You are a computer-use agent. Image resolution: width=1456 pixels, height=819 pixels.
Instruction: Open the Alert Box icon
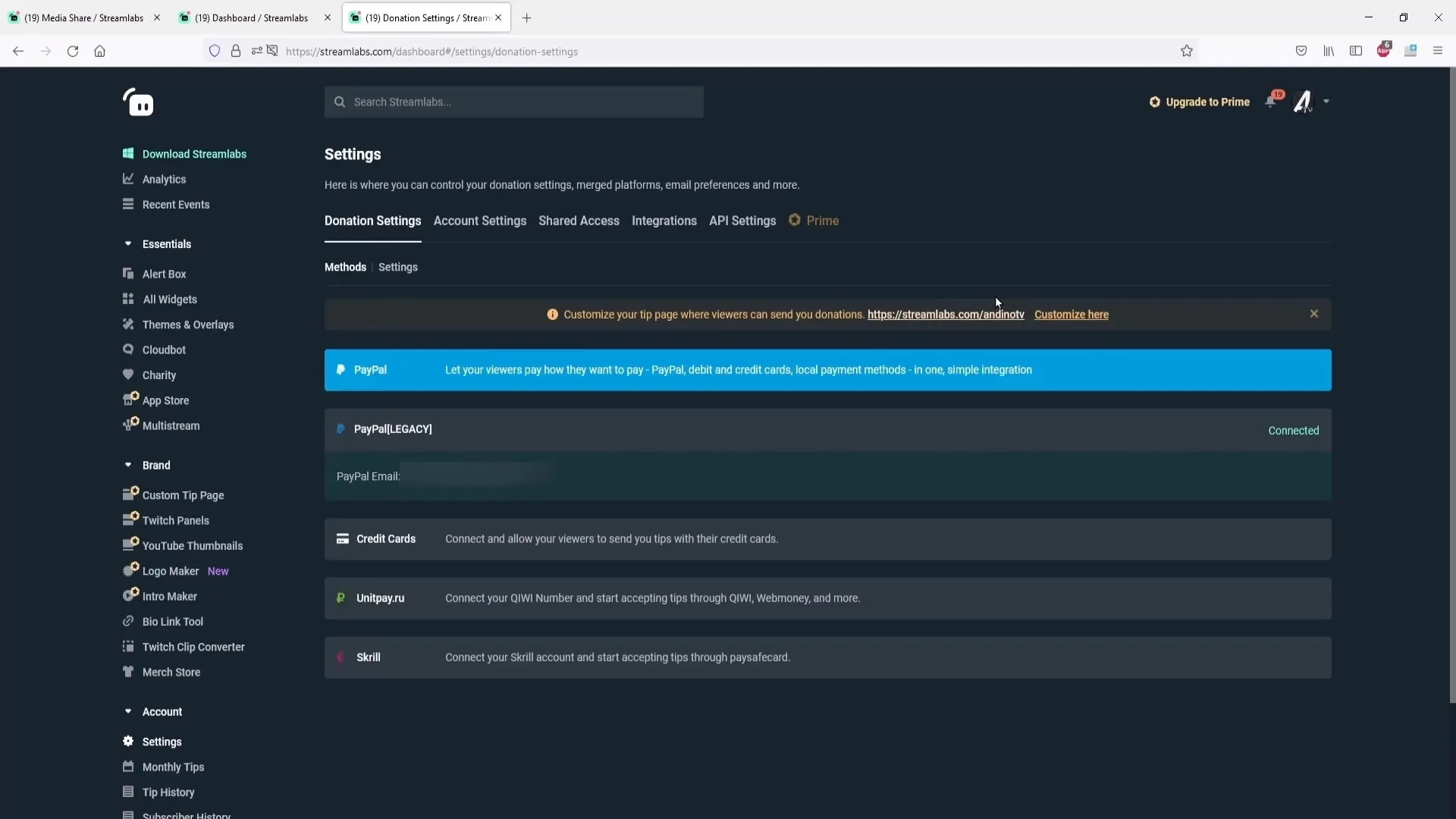(128, 274)
